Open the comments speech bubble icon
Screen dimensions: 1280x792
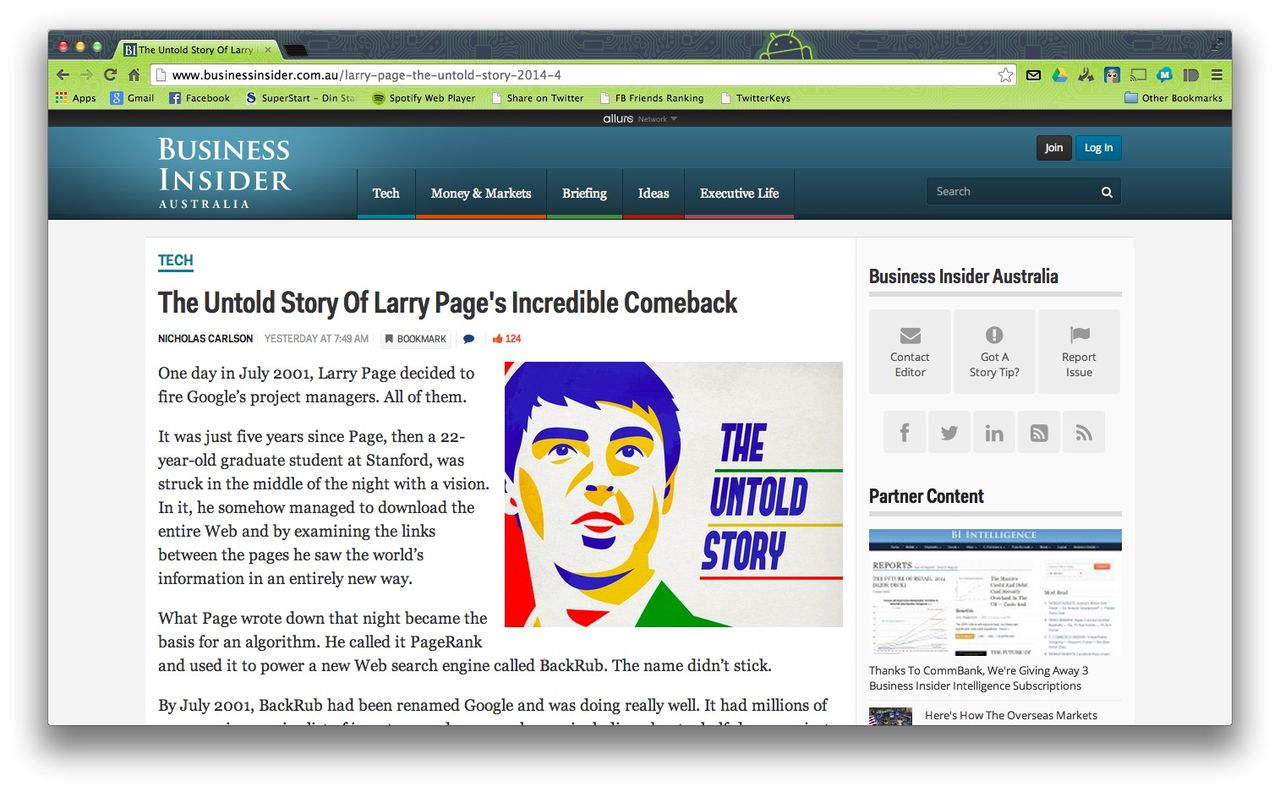click(x=468, y=339)
